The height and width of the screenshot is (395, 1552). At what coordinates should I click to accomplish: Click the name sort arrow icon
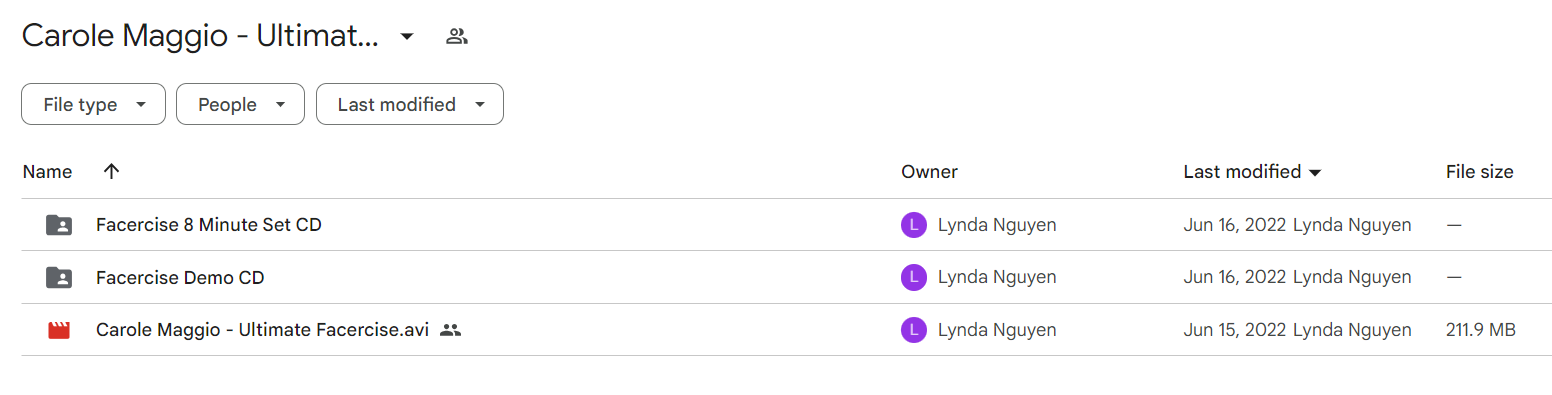click(111, 171)
